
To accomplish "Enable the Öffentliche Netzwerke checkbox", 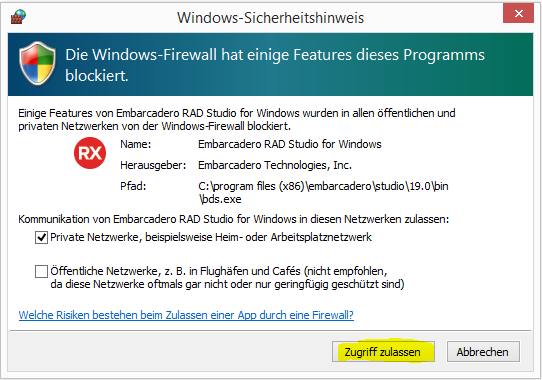I will (x=41, y=271).
